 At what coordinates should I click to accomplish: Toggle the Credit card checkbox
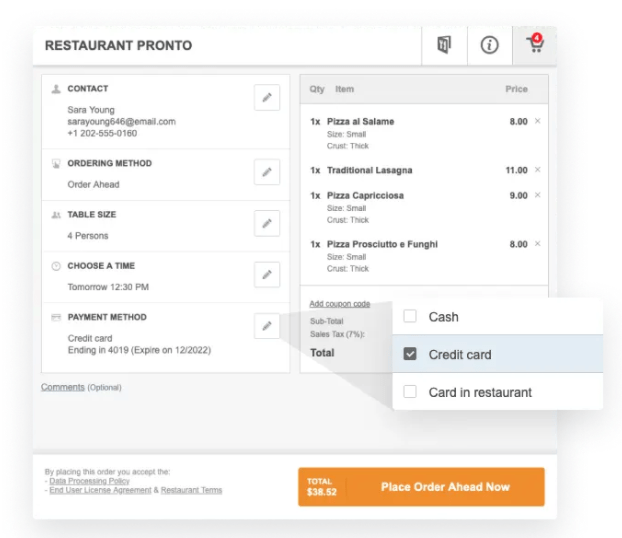tap(410, 354)
